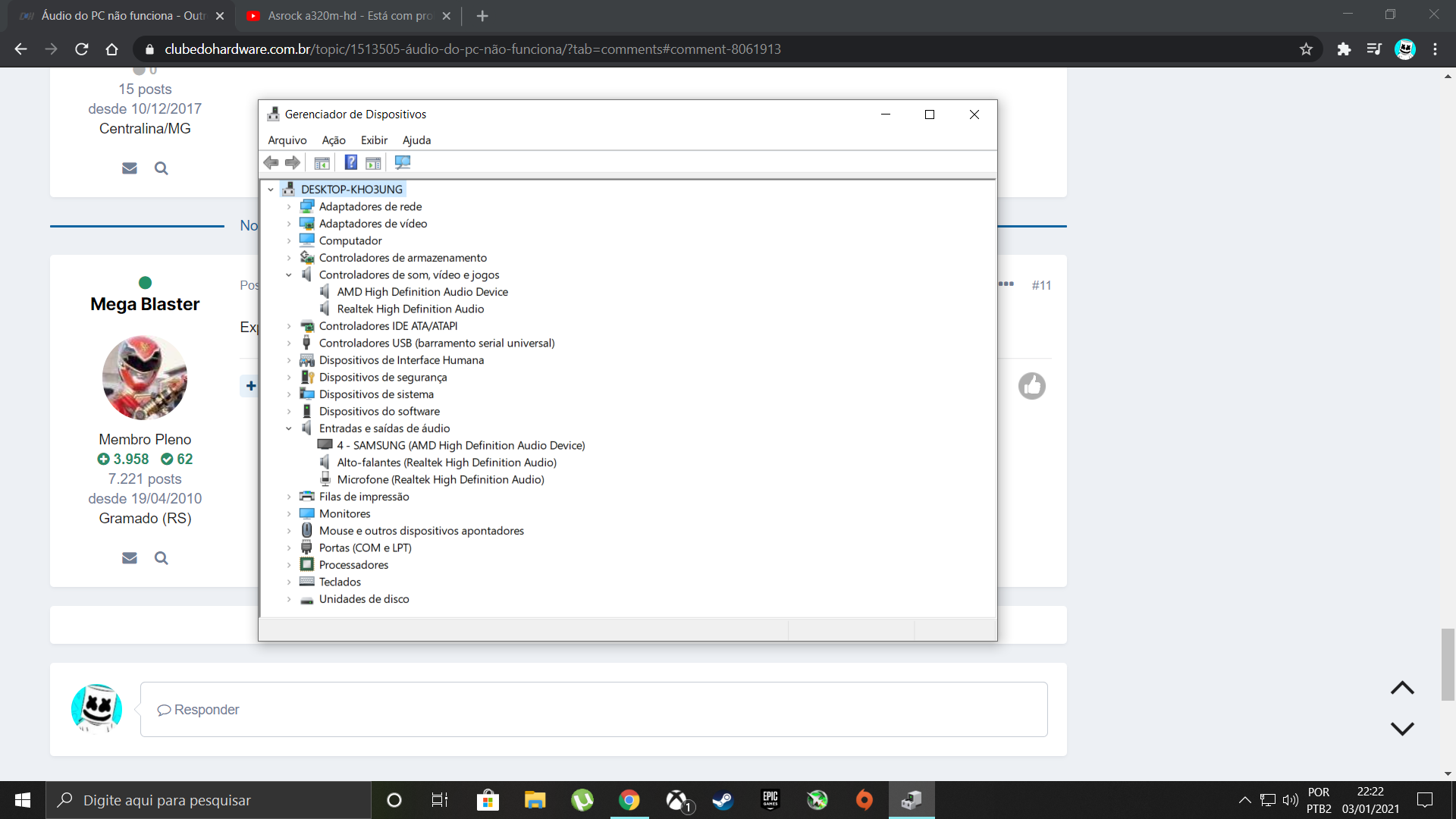Click the Chrome address bar URL
This screenshot has height=819, width=1456.
click(x=472, y=49)
